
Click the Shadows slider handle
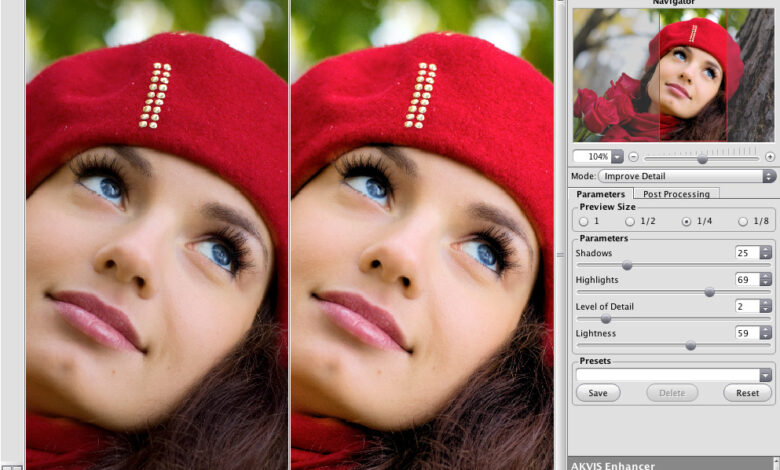coord(627,266)
